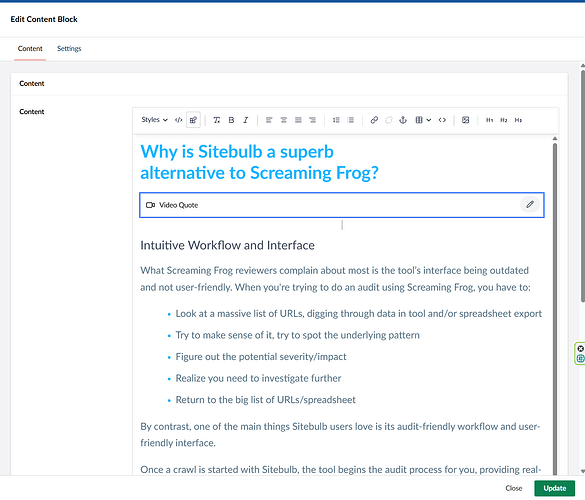The image size is (585, 500).
Task: Expand the table dropdown arrow
Action: click(429, 120)
